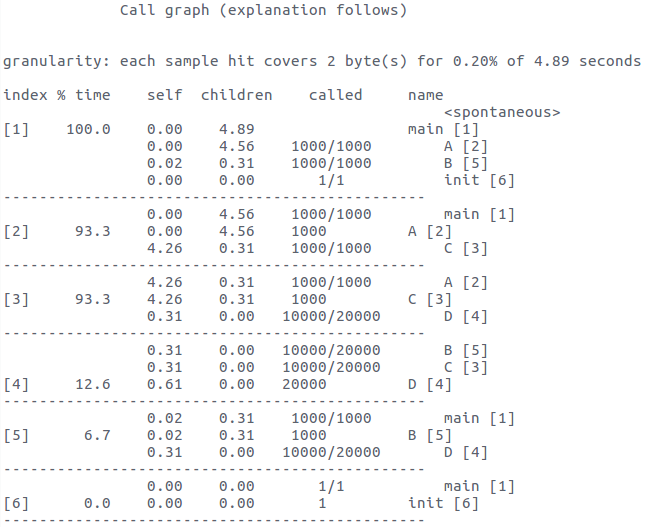The image size is (660, 527).
Task: Click the 4.89 children time value for main
Action: coord(236,129)
